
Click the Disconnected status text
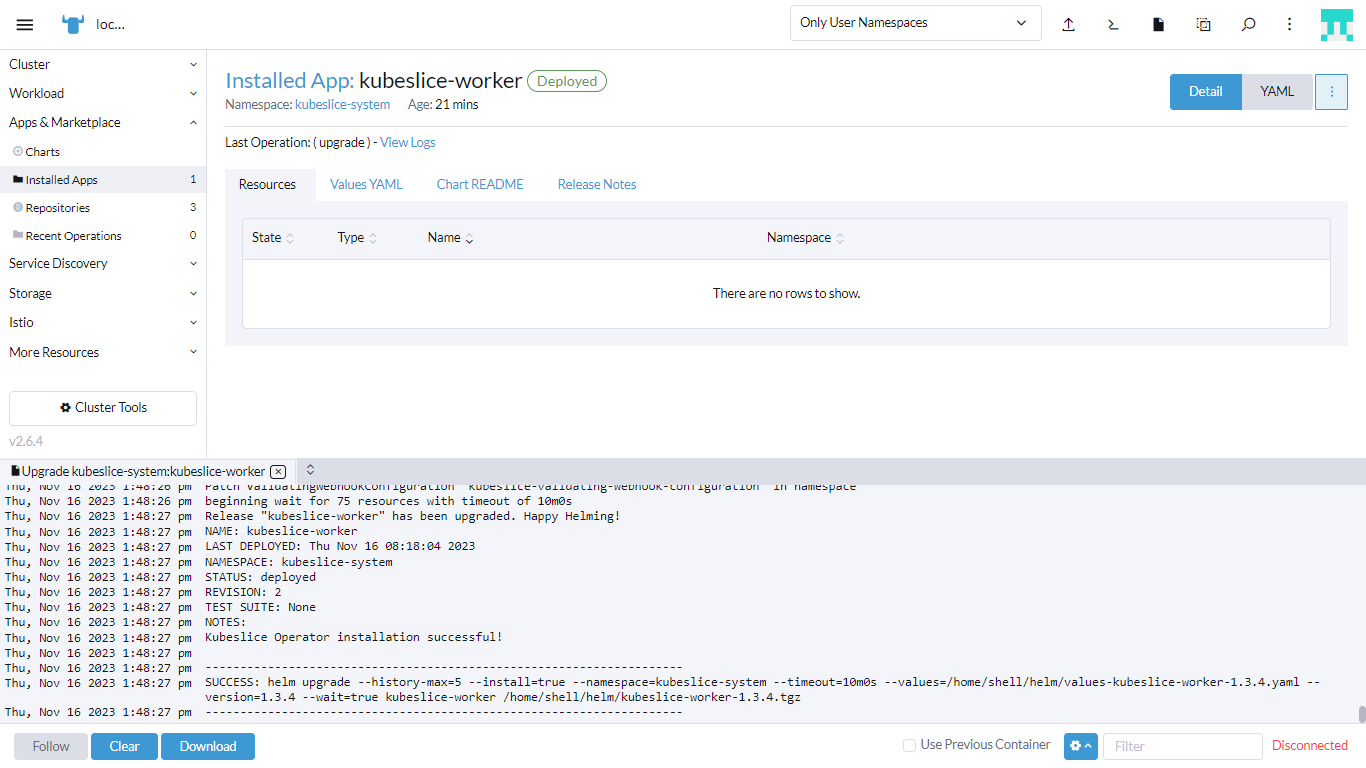[x=1310, y=745]
